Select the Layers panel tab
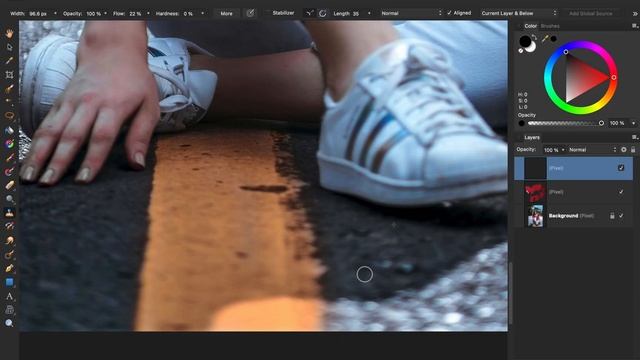 point(532,138)
